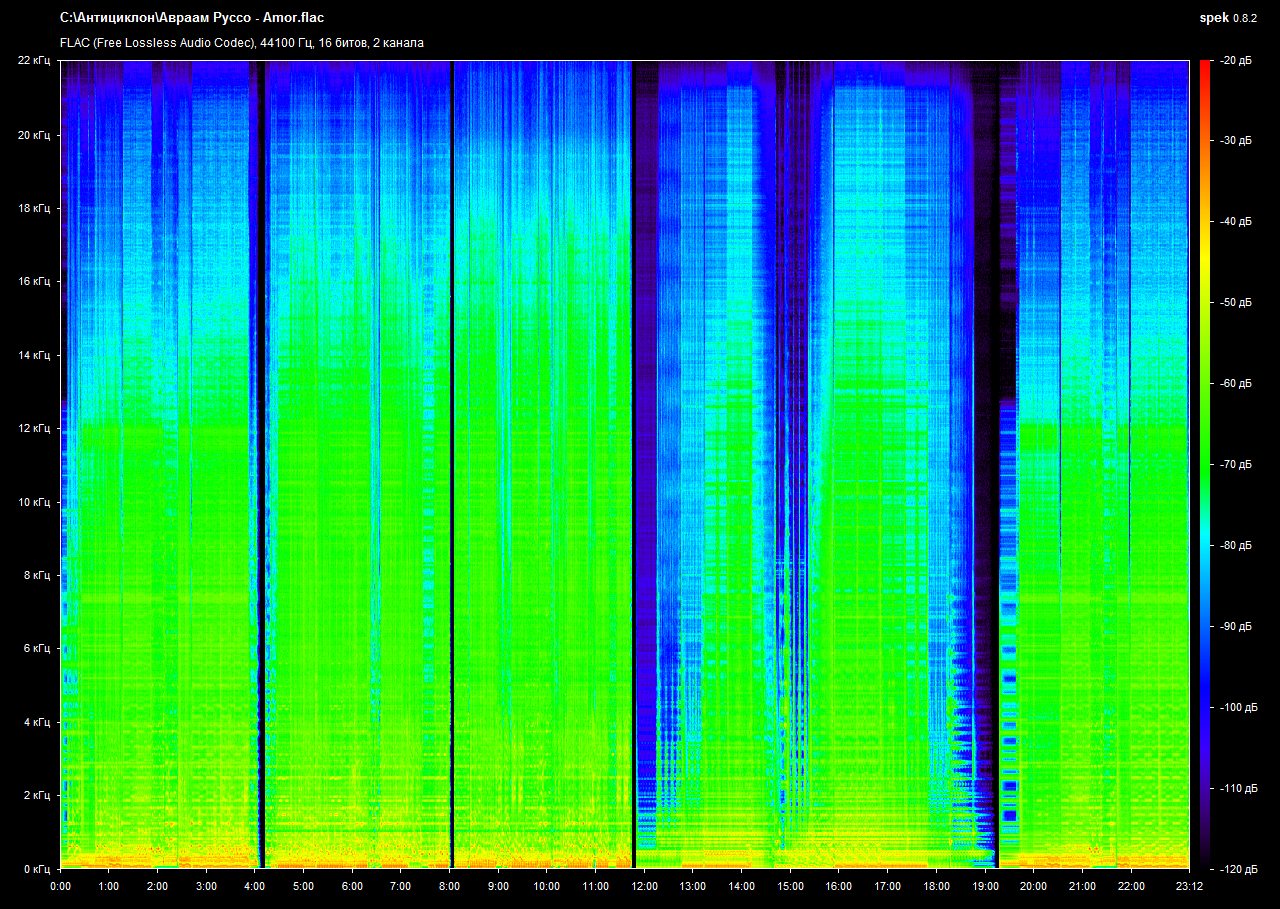Click the 12:00 time axis marker
This screenshot has height=909, width=1280.
click(644, 886)
